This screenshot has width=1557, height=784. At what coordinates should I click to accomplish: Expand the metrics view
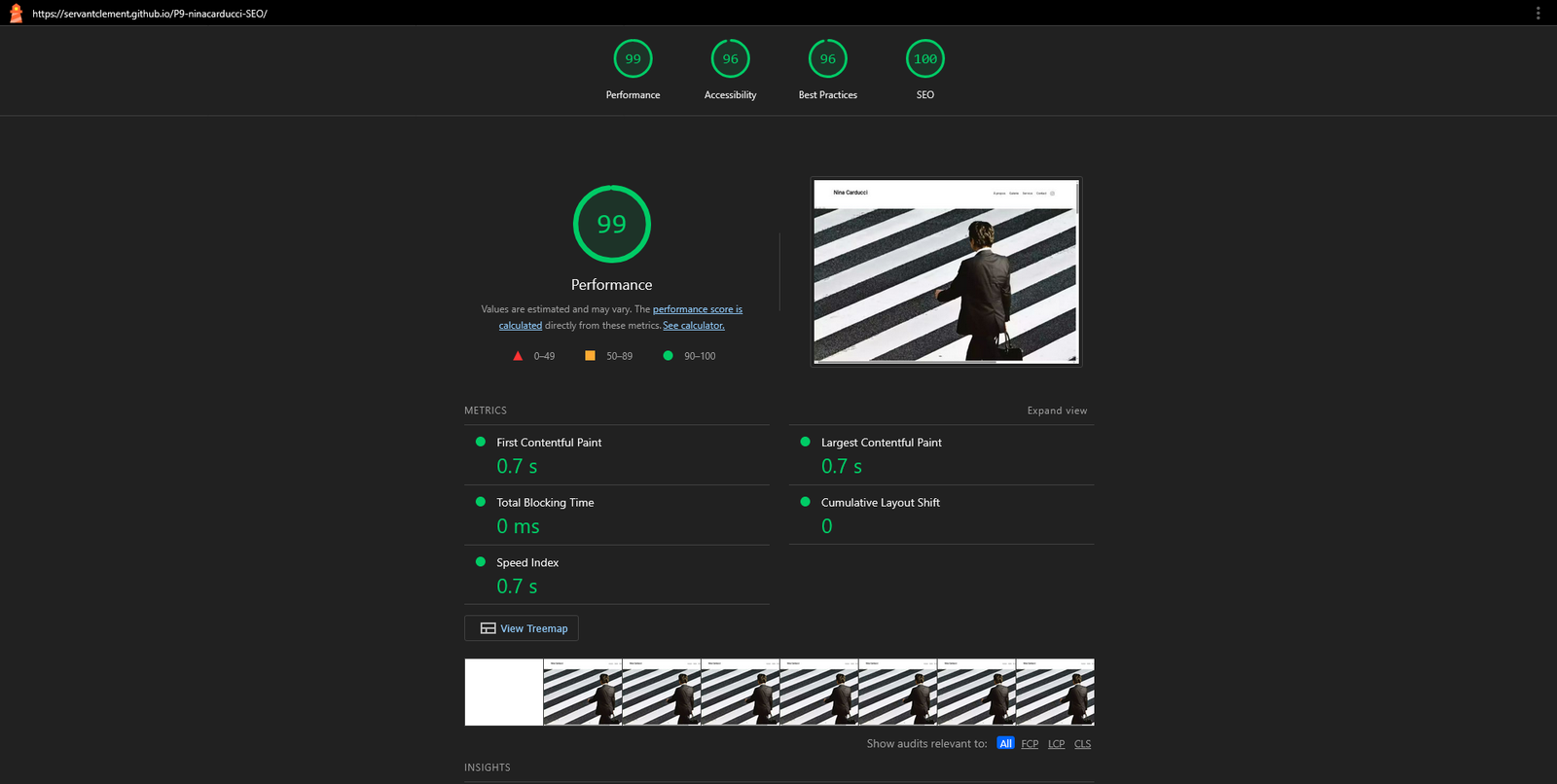pyautogui.click(x=1057, y=410)
